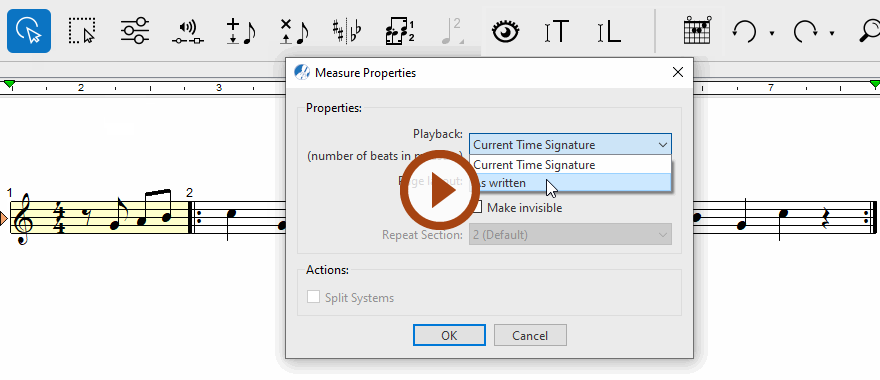Close the Measure Properties dialog
Screen dimensions: 880x380
pyautogui.click(x=677, y=72)
